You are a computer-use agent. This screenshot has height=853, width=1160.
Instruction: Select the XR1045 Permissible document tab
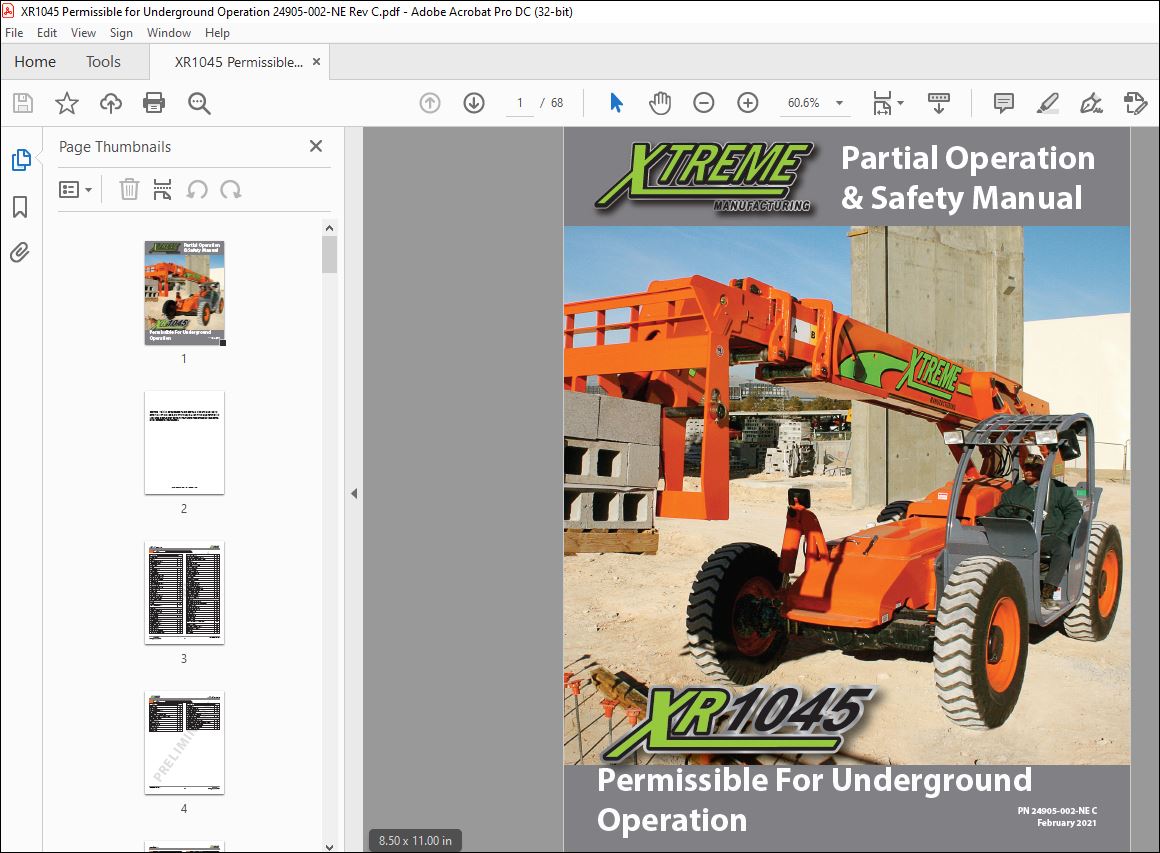(238, 62)
